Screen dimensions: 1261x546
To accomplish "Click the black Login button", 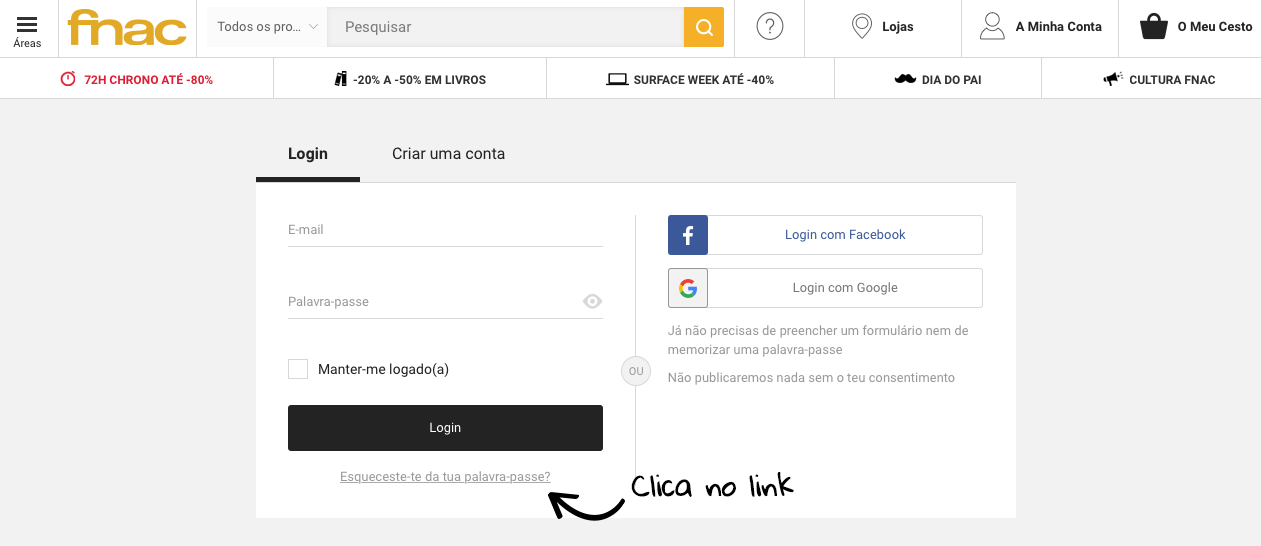I will coord(445,428).
